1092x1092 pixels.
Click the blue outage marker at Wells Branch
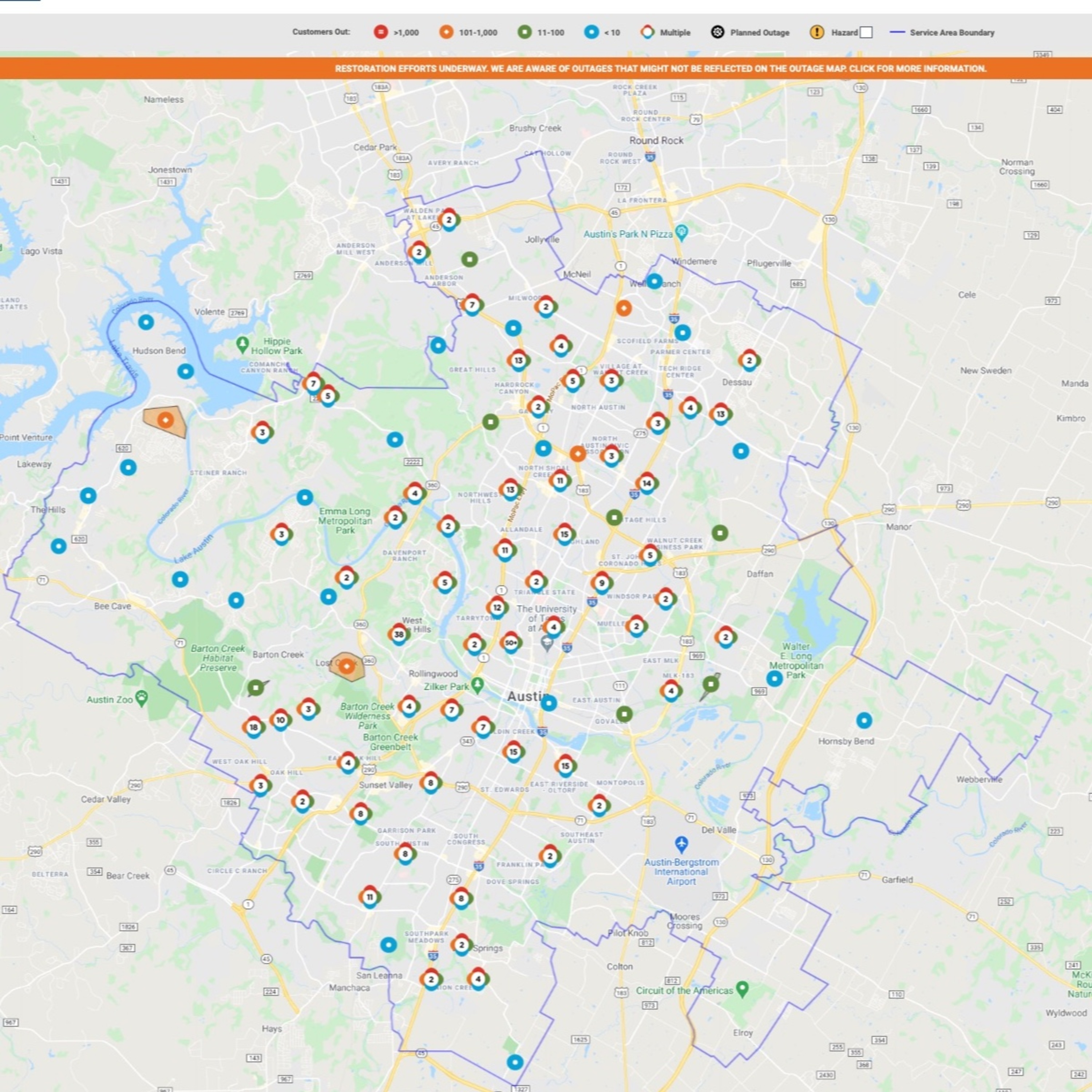(654, 281)
